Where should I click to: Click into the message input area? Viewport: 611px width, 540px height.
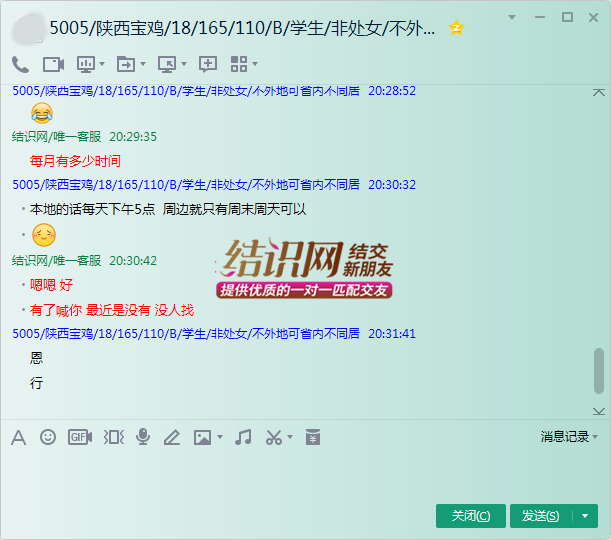point(304,473)
